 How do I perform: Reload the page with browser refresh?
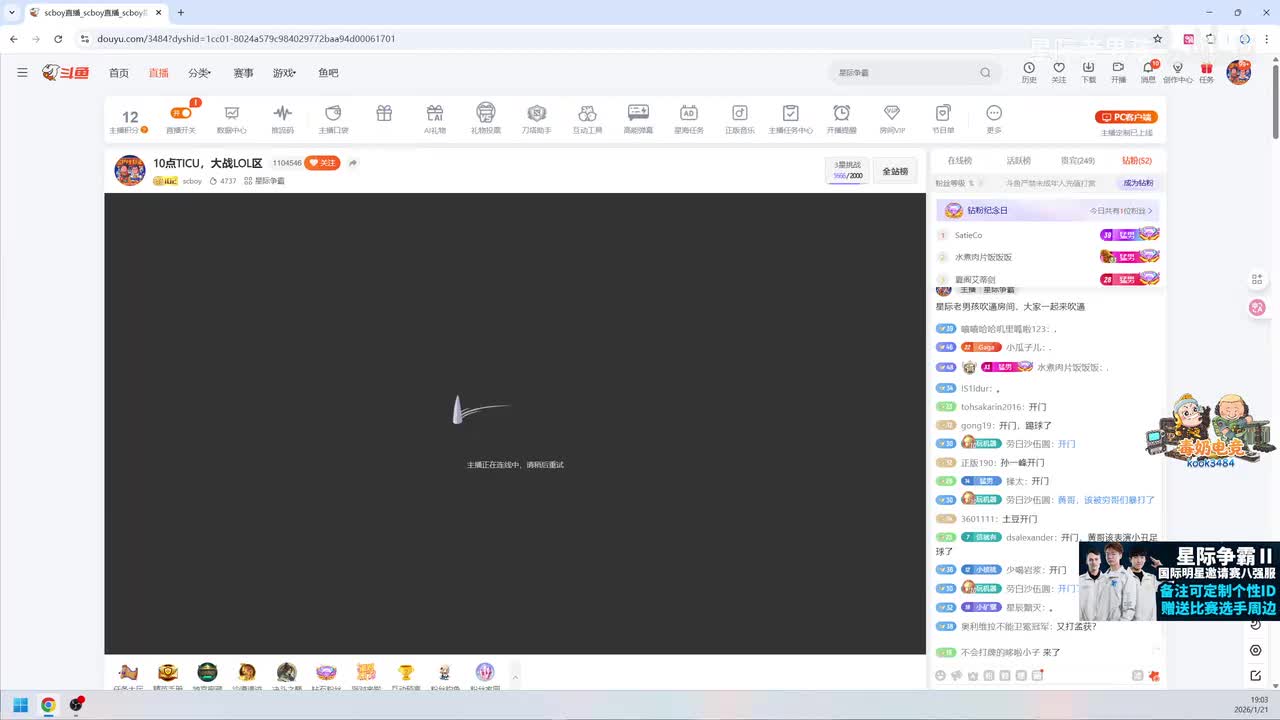[58, 39]
